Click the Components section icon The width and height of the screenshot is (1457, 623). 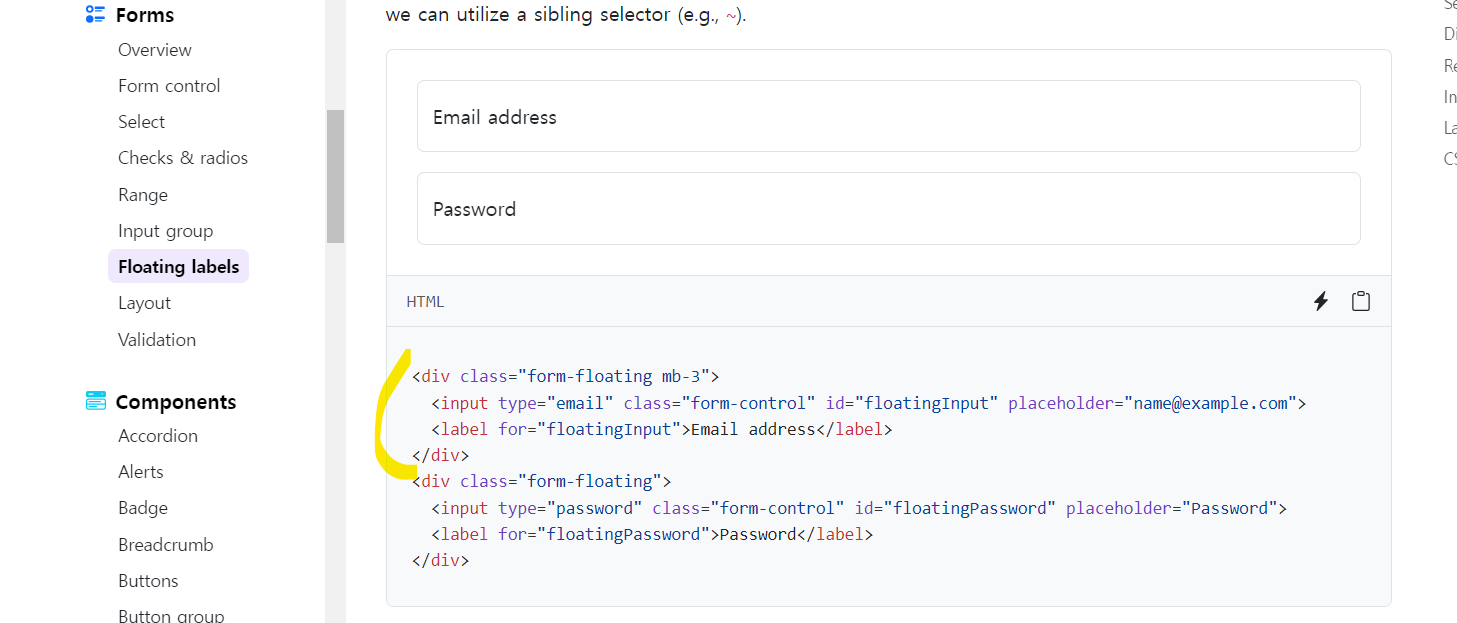[x=95, y=401]
